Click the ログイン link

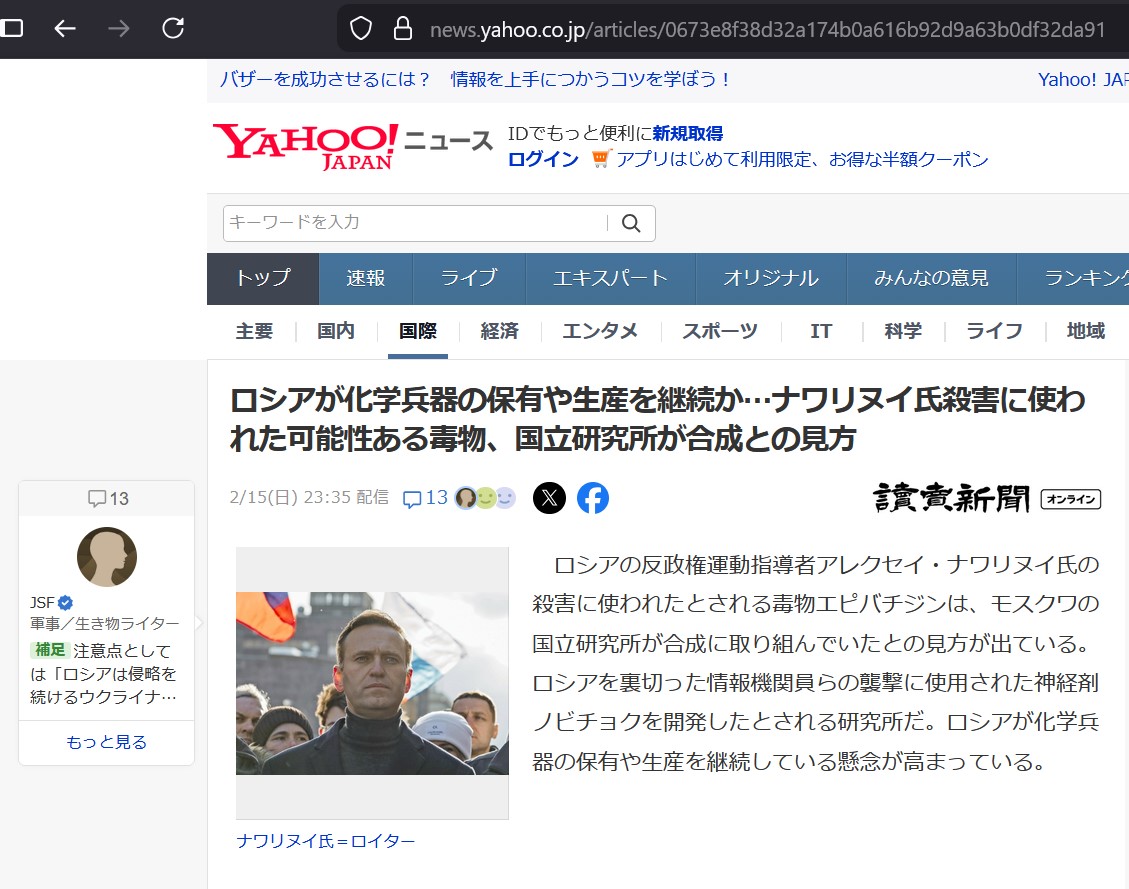tap(543, 159)
